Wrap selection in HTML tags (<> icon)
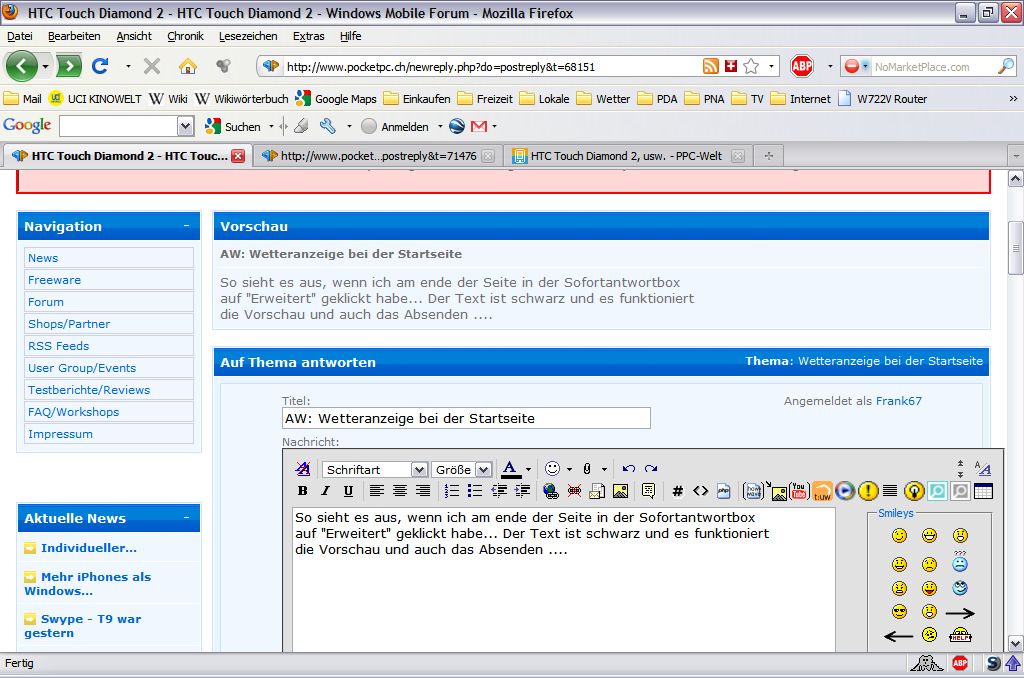 pyautogui.click(x=701, y=491)
